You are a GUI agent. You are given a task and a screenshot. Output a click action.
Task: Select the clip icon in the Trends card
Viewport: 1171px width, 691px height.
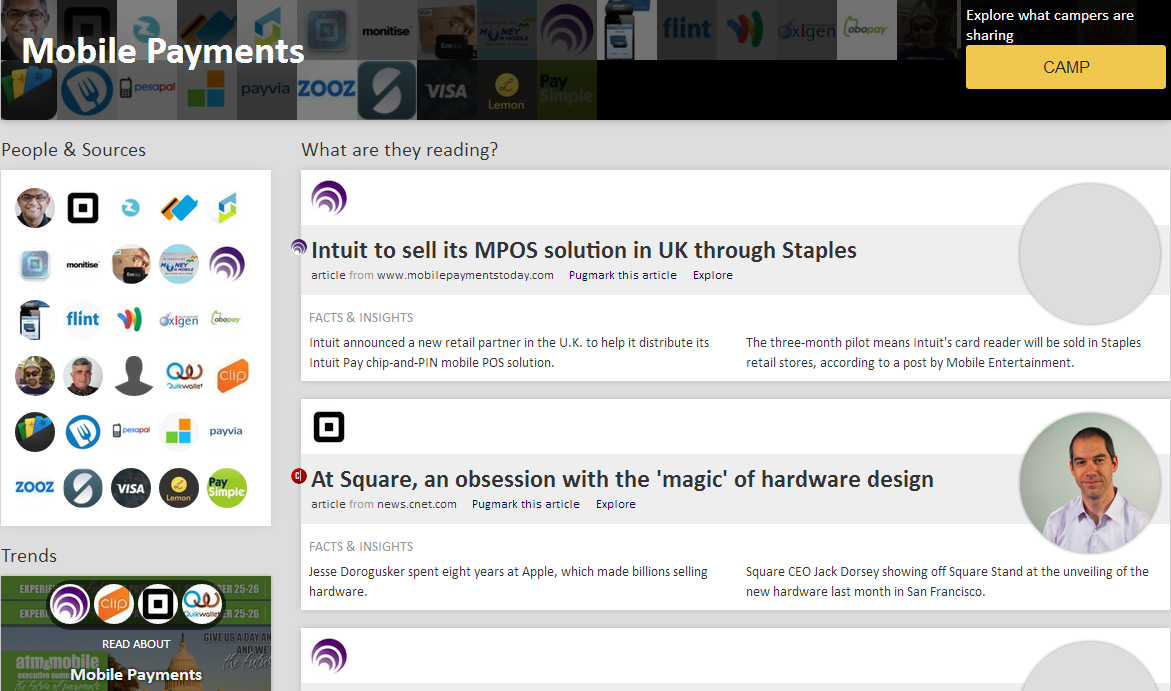(114, 604)
